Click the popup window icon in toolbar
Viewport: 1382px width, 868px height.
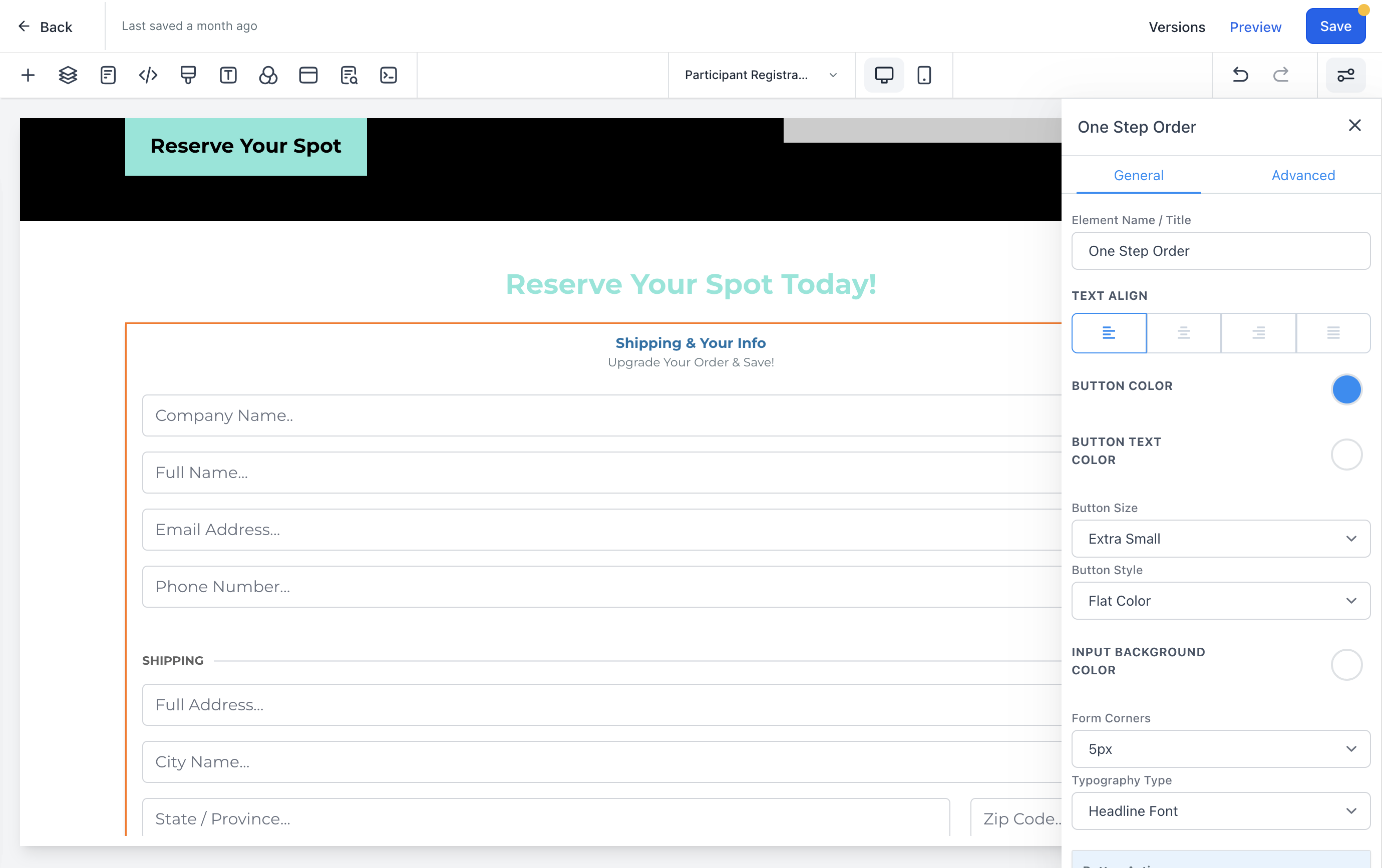pyautogui.click(x=308, y=75)
